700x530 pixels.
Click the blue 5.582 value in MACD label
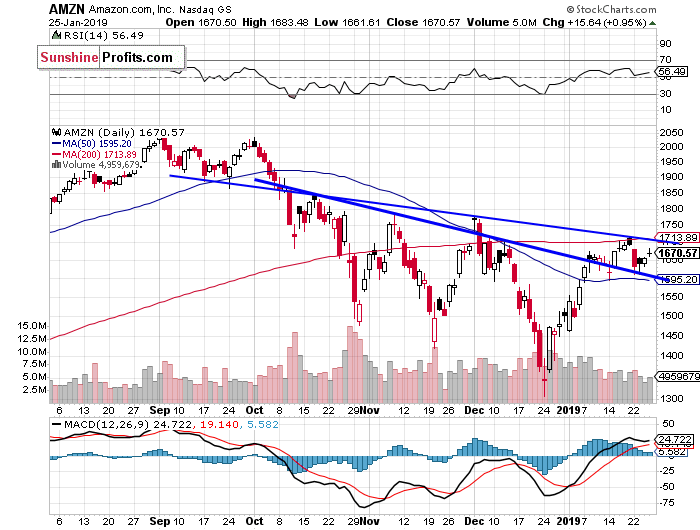pyautogui.click(x=262, y=424)
